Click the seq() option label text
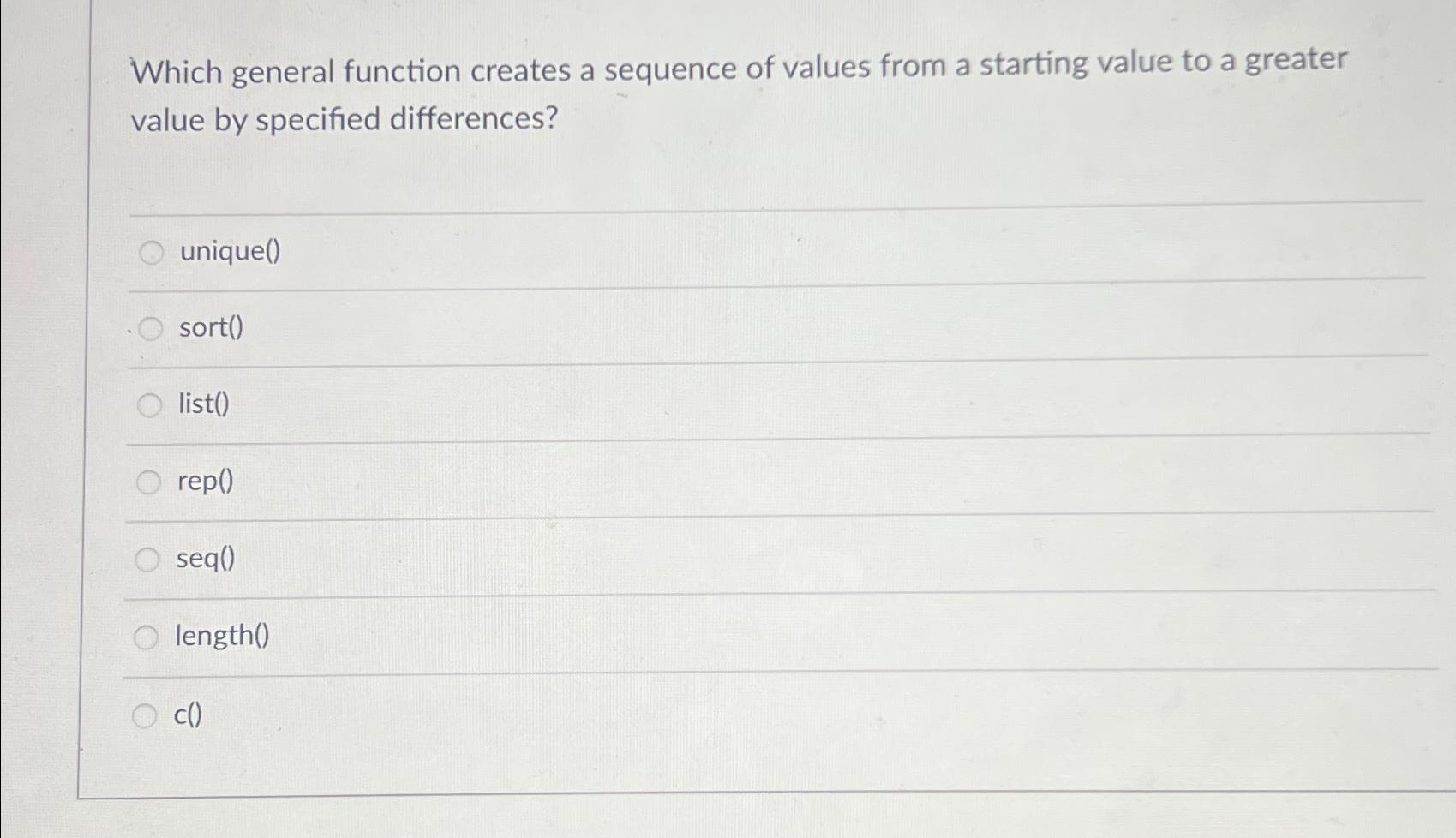The height and width of the screenshot is (838, 1456). click(x=206, y=559)
